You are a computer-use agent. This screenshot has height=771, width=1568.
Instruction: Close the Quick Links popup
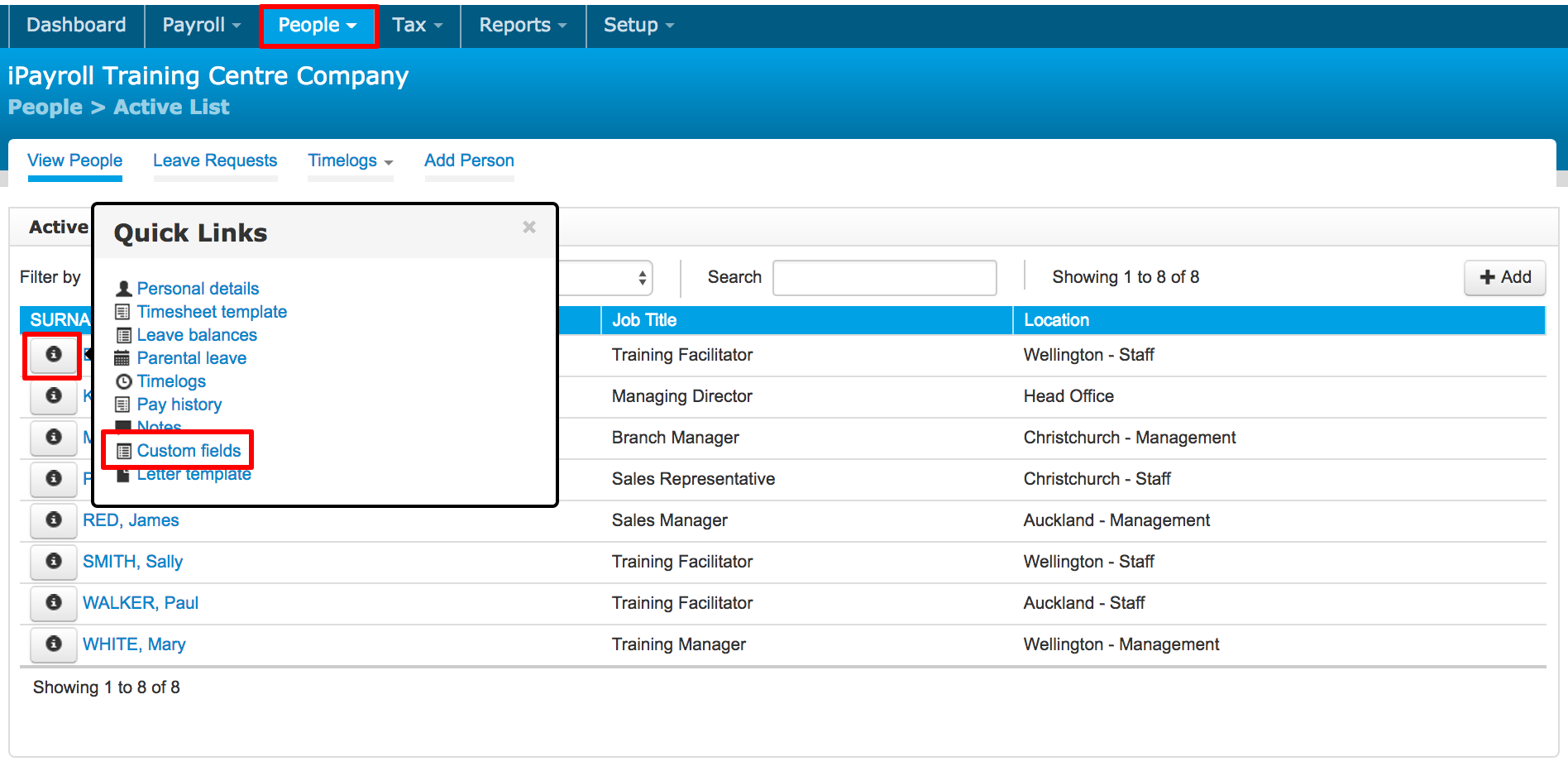[x=529, y=227]
